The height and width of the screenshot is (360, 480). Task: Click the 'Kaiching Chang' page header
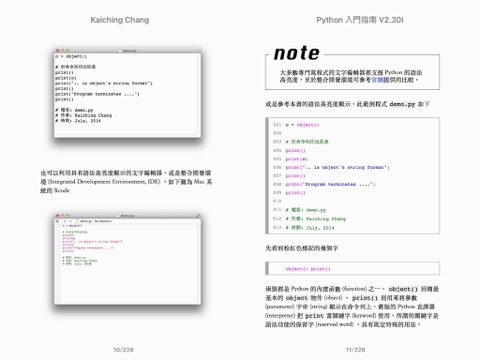[x=120, y=20]
